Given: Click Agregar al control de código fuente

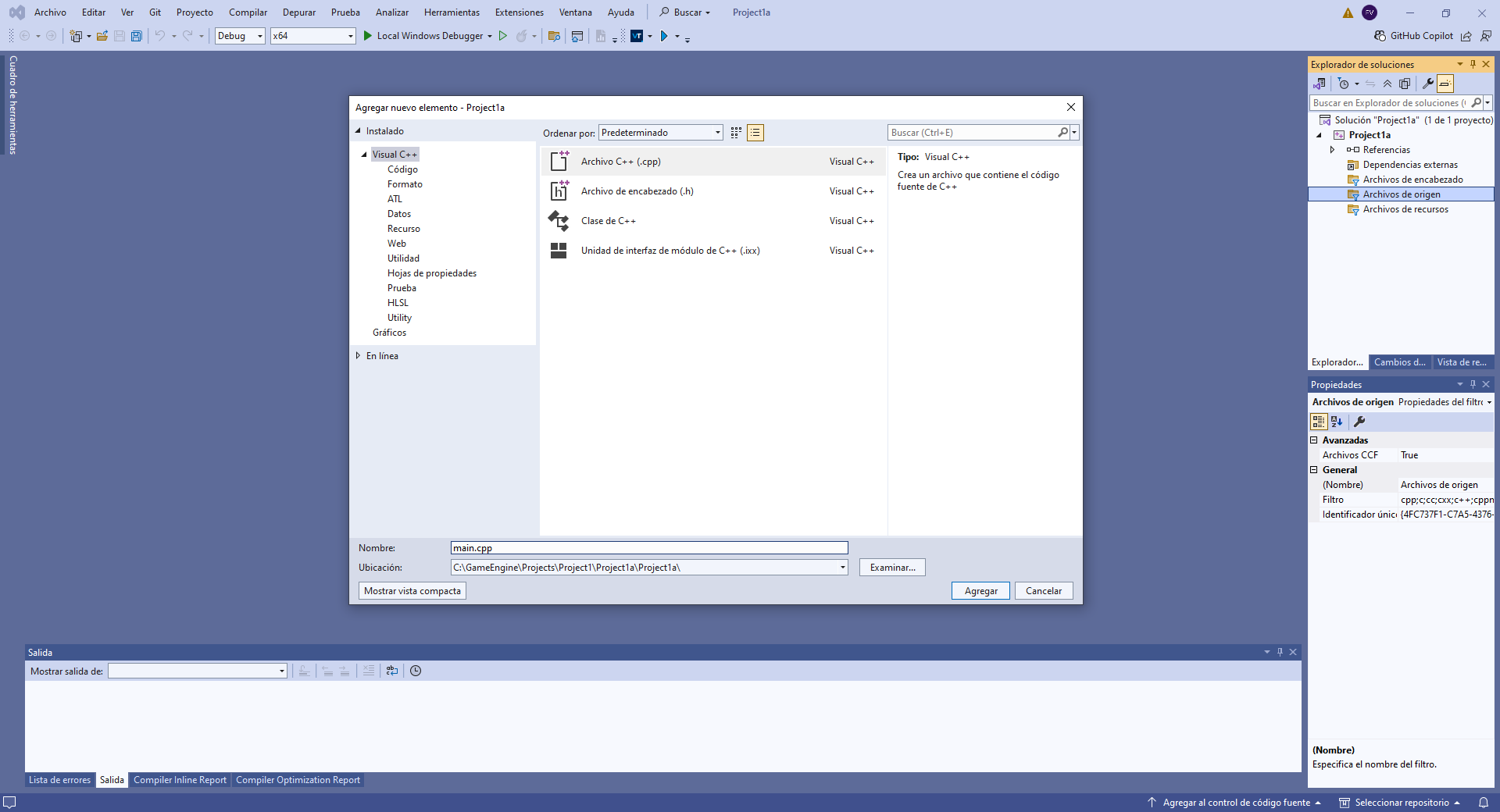Looking at the screenshot, I should point(1236,803).
